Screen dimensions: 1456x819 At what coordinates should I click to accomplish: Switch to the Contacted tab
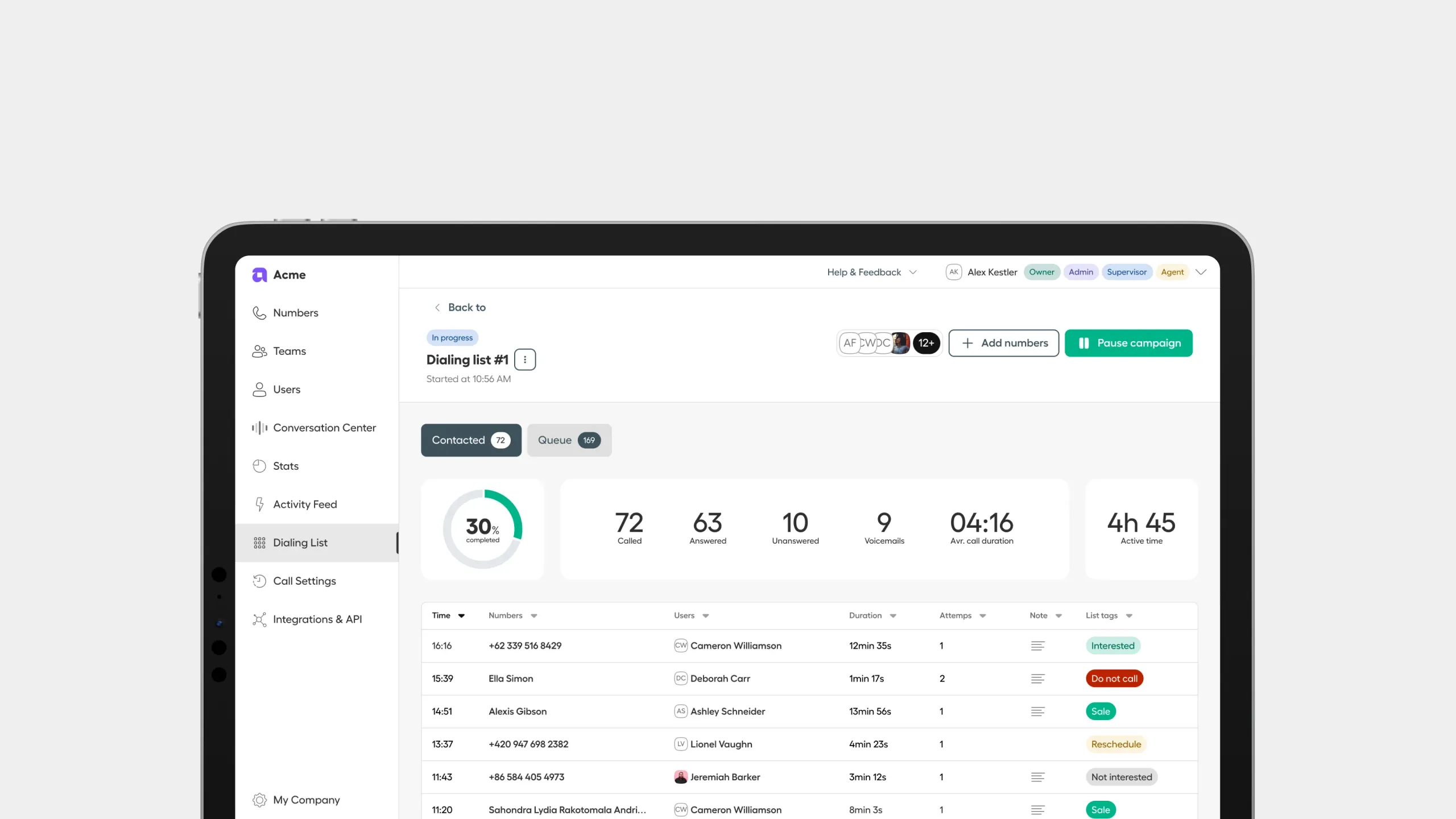click(471, 440)
